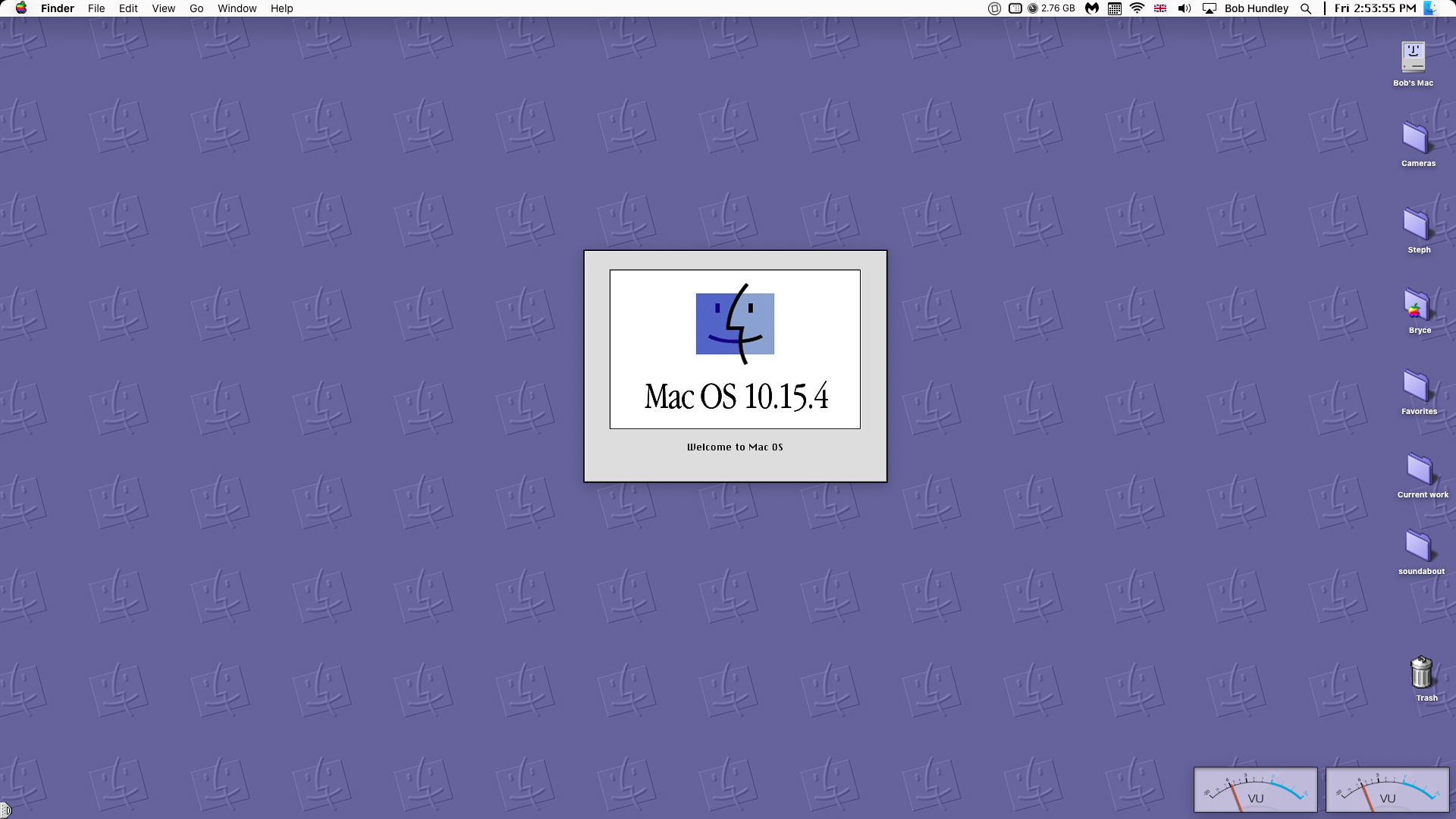Click the Mac OS 10.15.4 text
The image size is (1456, 819).
point(736,397)
